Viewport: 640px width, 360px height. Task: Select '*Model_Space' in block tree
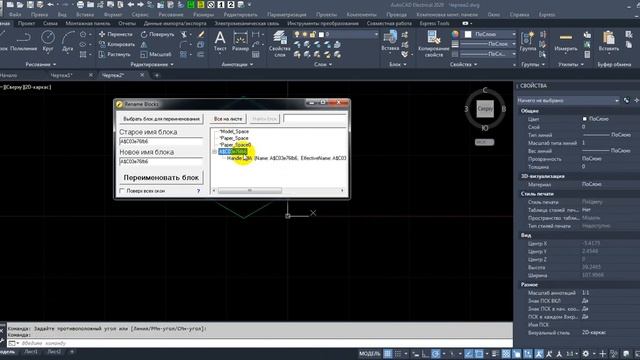click(234, 131)
